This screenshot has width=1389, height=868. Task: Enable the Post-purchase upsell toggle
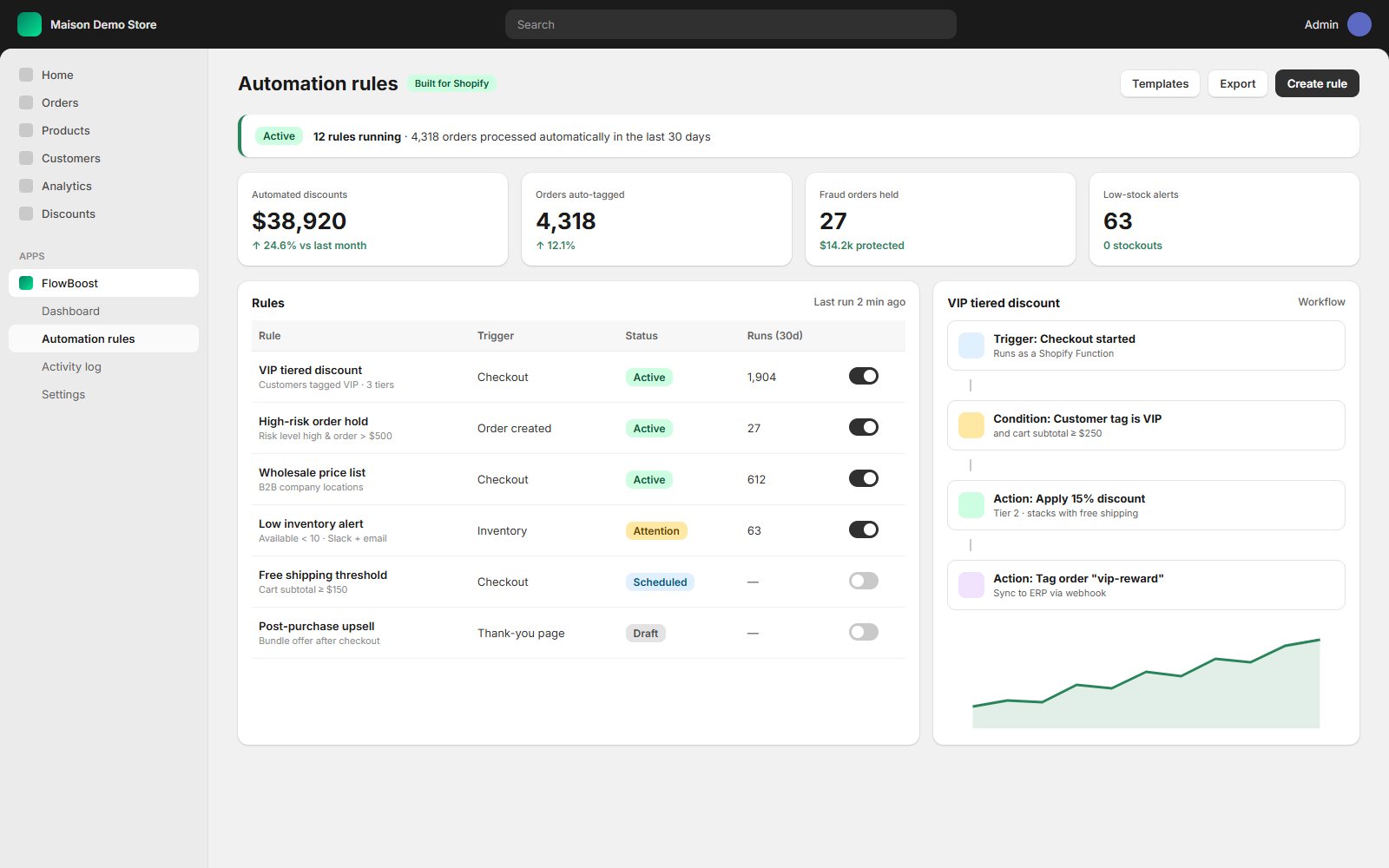click(x=864, y=632)
